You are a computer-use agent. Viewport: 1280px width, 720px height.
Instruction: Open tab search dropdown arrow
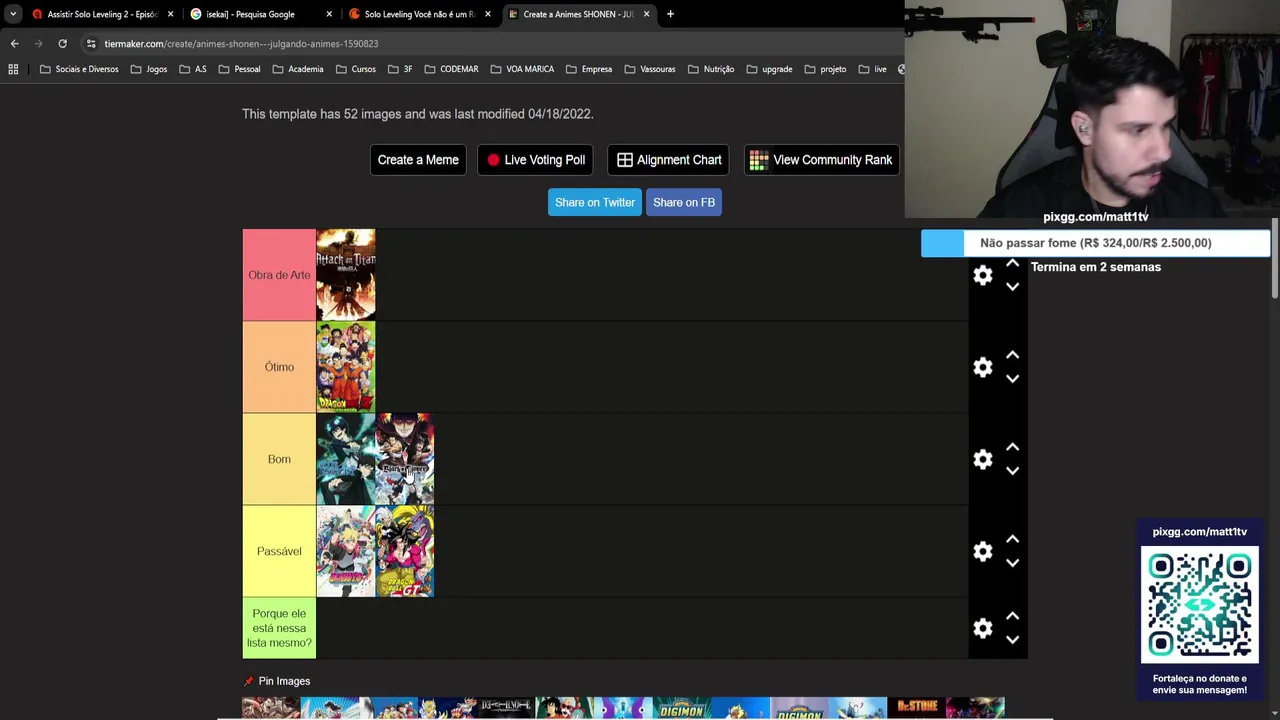pos(12,14)
